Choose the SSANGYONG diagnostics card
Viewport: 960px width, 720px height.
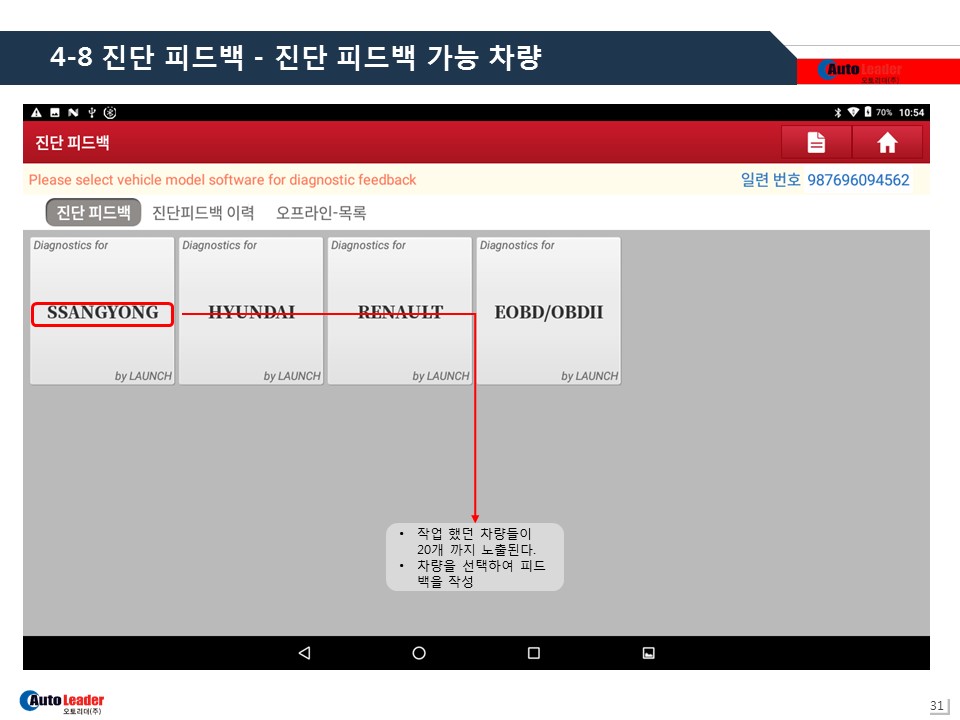coord(102,311)
